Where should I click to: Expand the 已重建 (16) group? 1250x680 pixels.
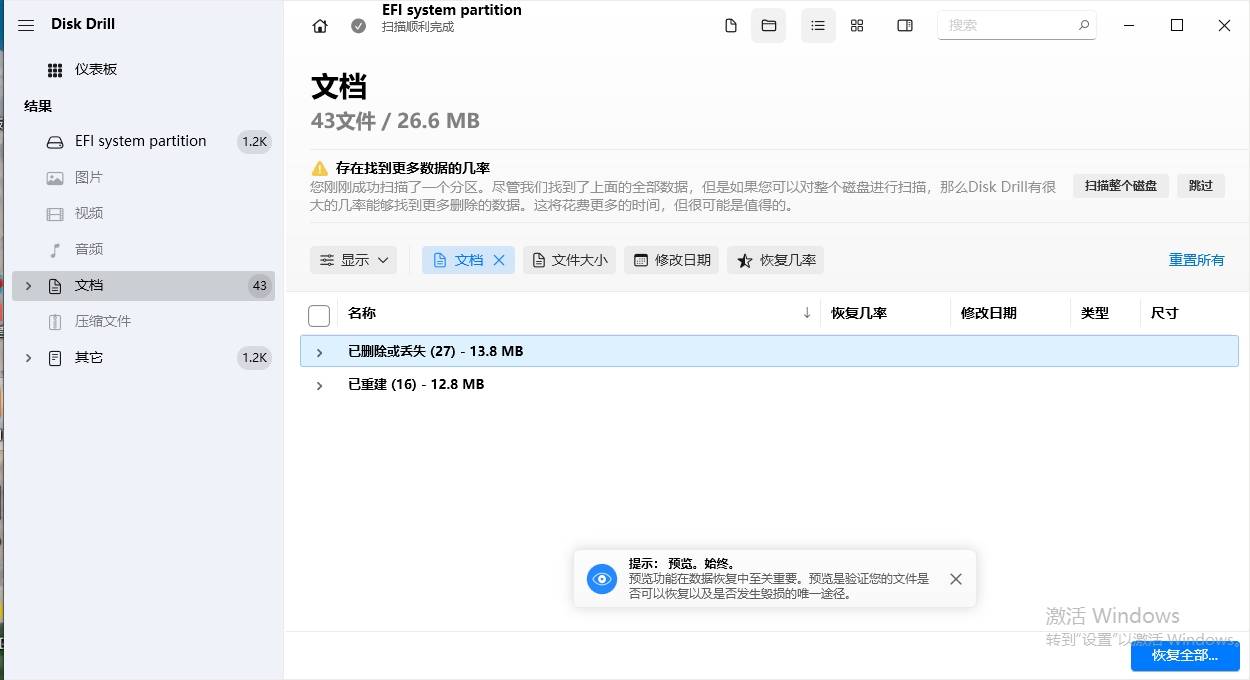[320, 385]
